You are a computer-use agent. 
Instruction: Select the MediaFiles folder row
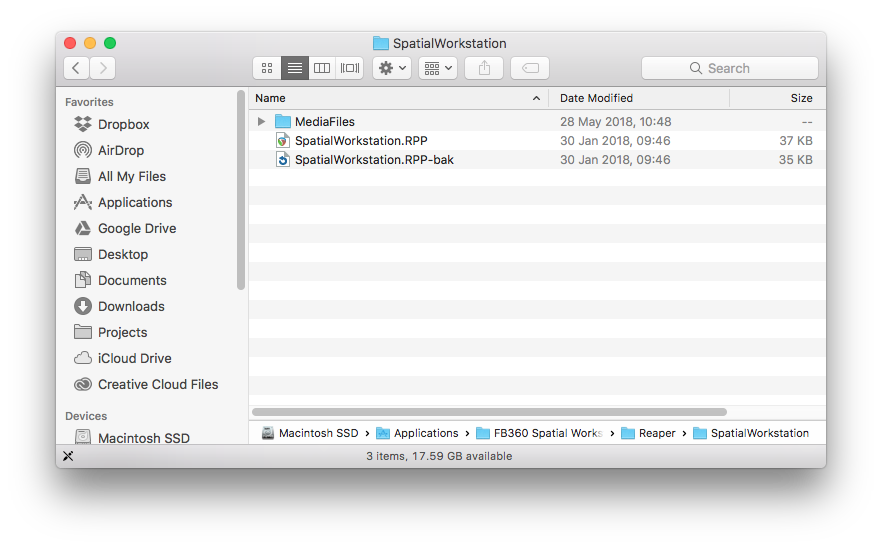pos(537,122)
